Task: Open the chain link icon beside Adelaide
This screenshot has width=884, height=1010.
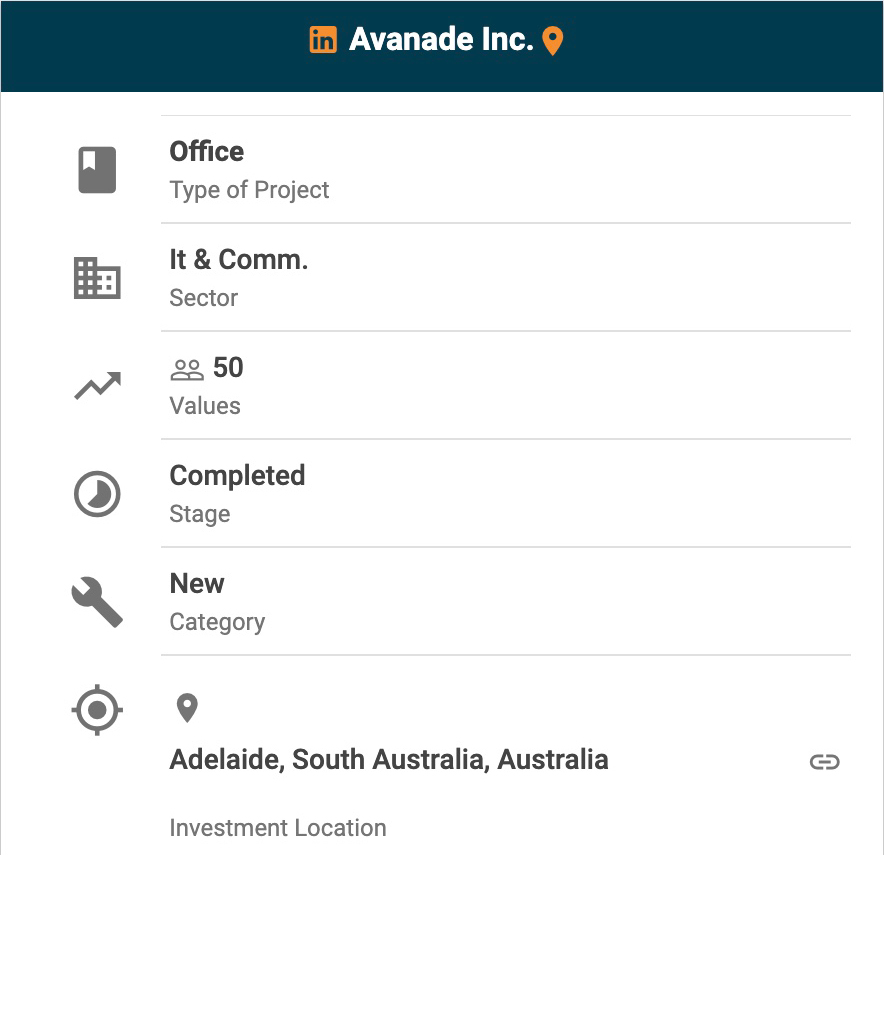Action: pos(824,763)
